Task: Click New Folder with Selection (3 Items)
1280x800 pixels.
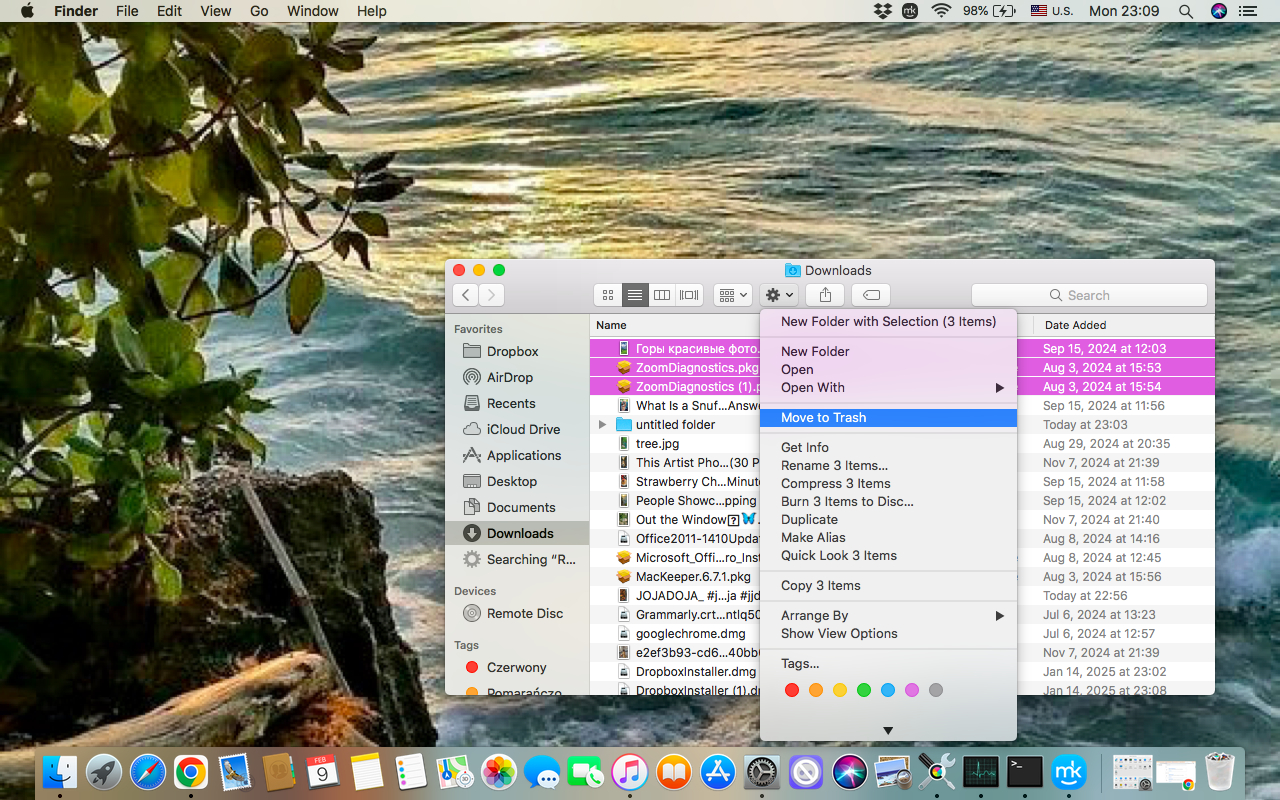Action: click(888, 321)
